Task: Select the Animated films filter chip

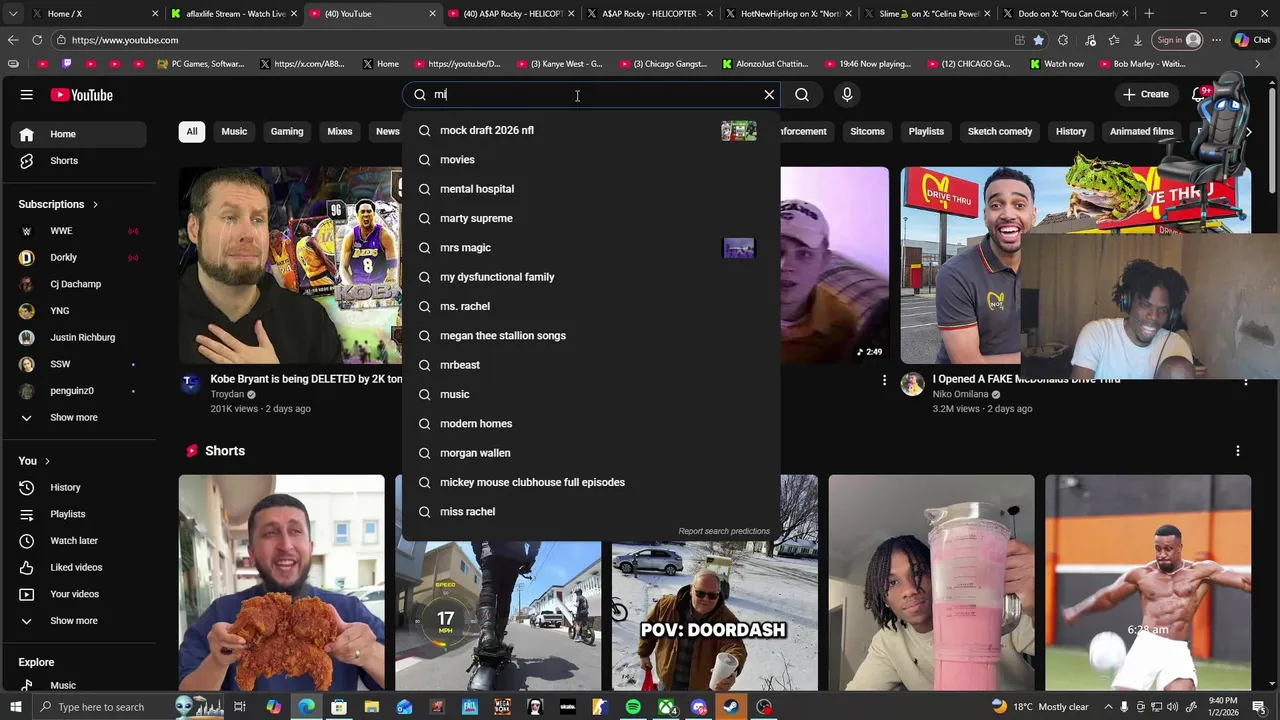Action: (1141, 132)
